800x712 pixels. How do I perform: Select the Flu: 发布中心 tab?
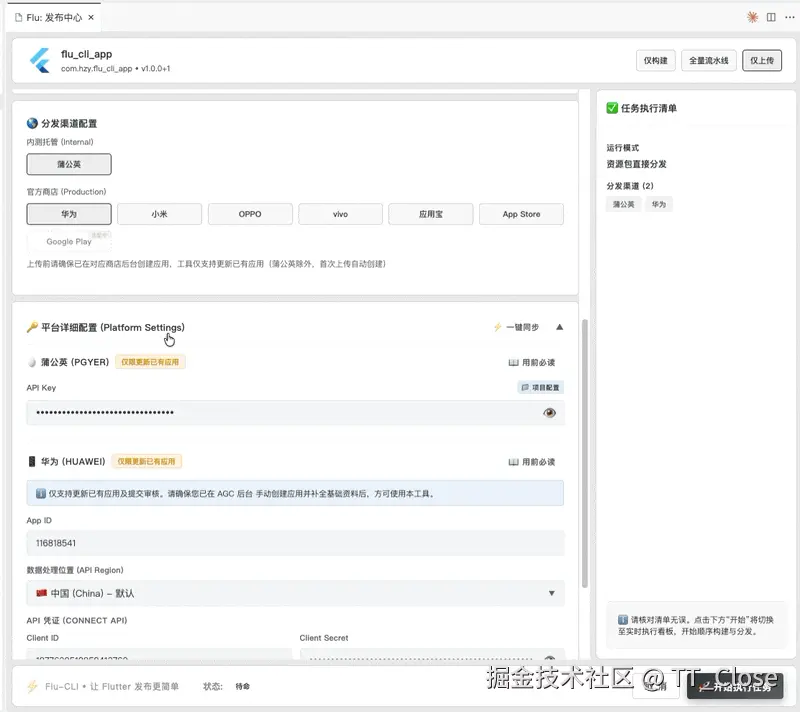coord(54,17)
